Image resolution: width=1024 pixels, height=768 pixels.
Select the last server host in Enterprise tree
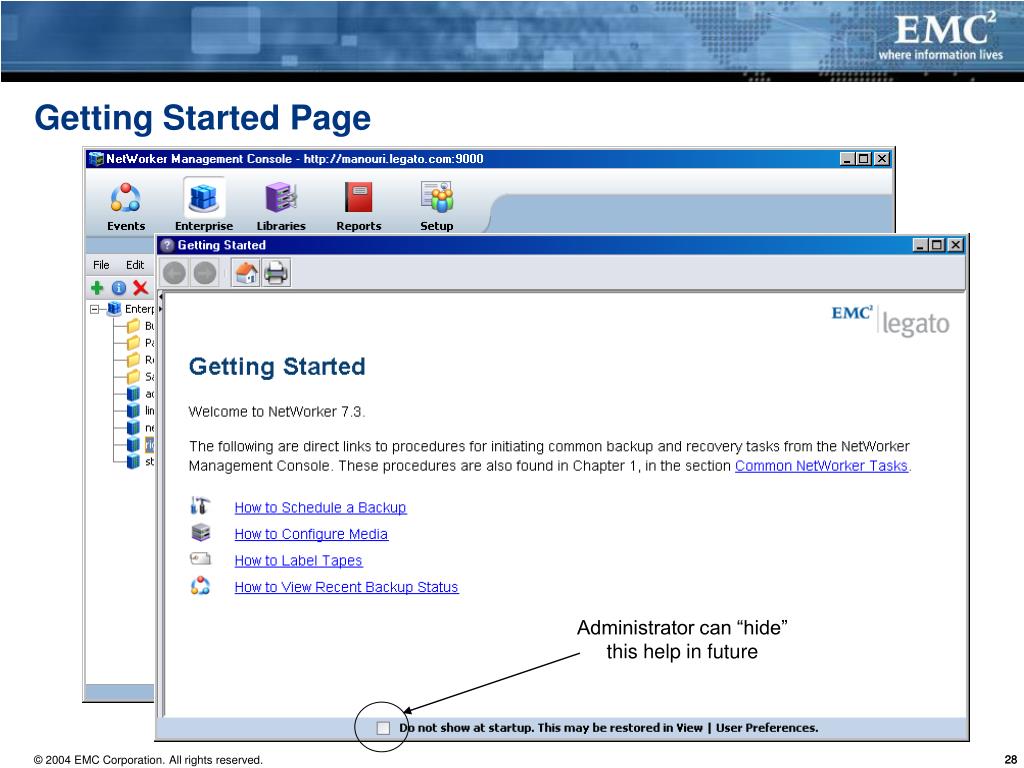140,461
